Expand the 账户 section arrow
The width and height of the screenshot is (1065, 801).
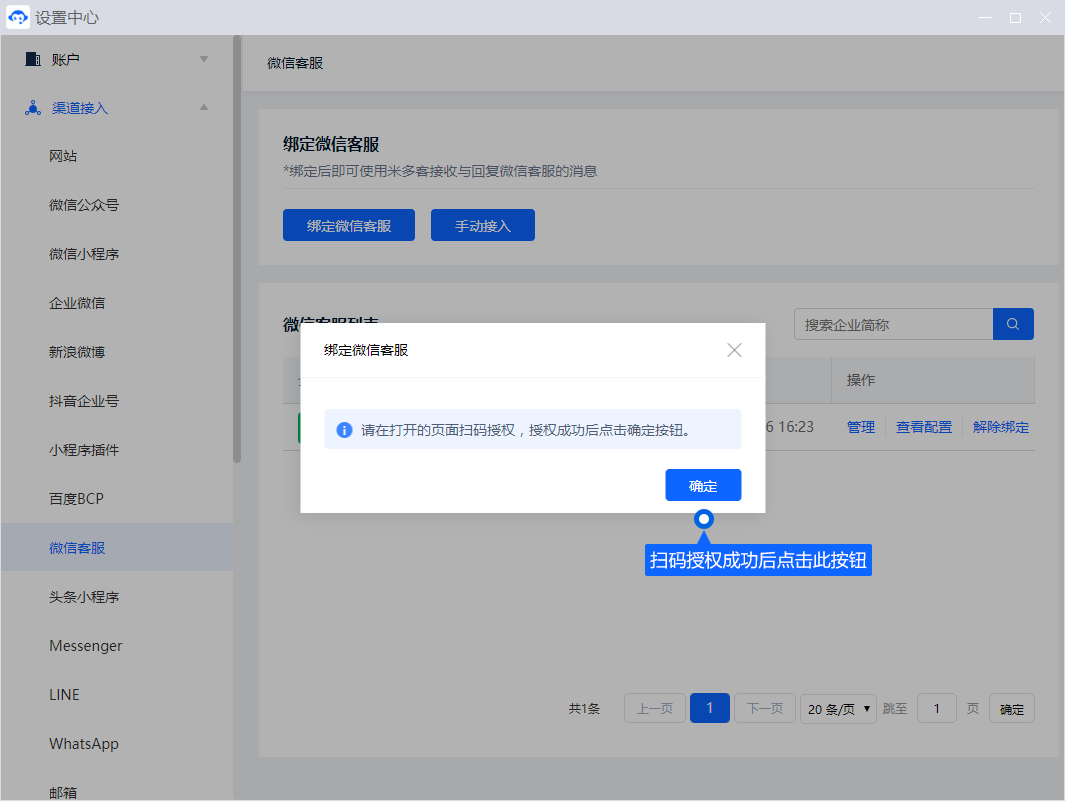point(204,59)
